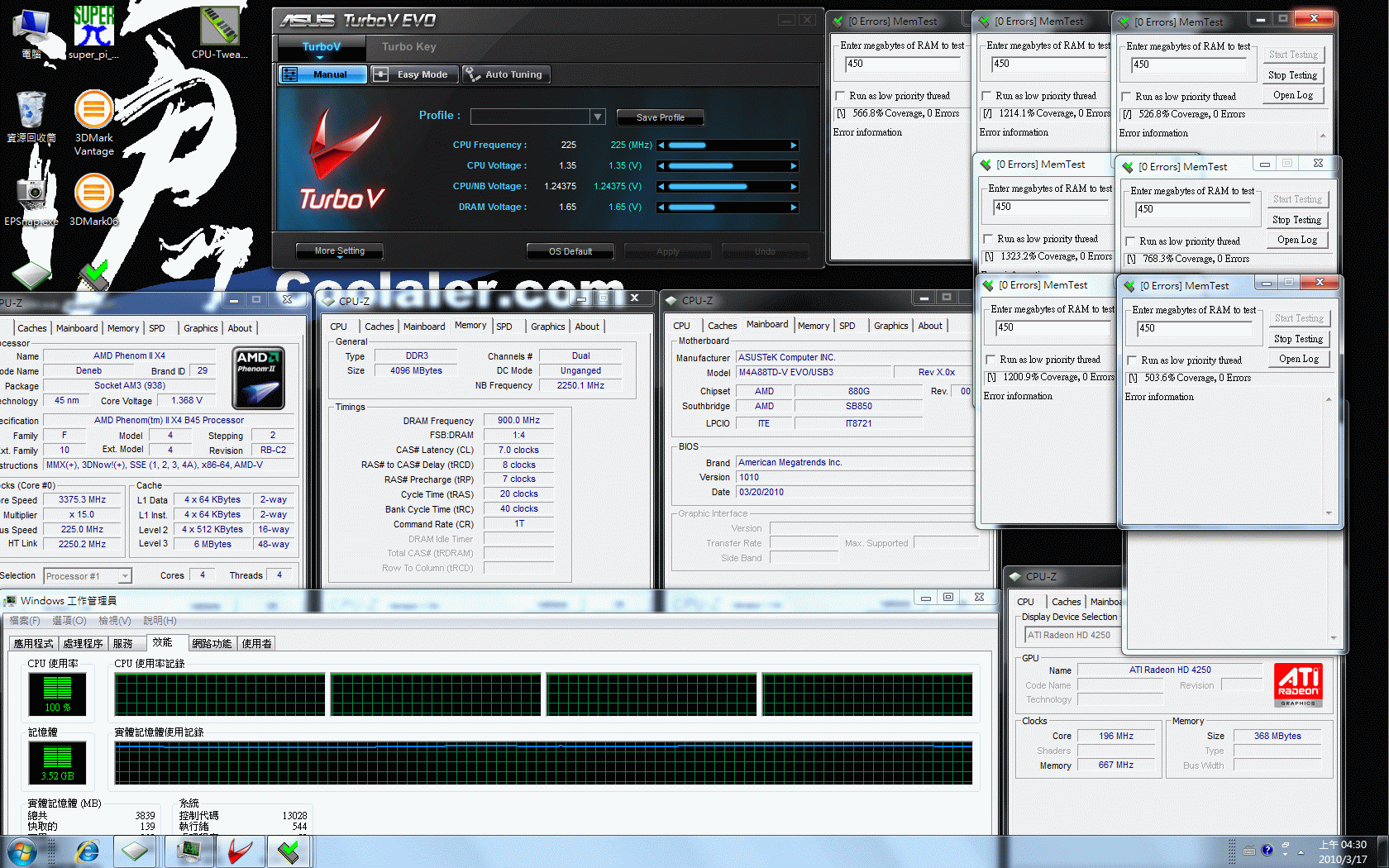Enable low priority thread, 1214.1% coverage MemTest
Image resolution: width=1389 pixels, height=868 pixels.
click(x=986, y=96)
